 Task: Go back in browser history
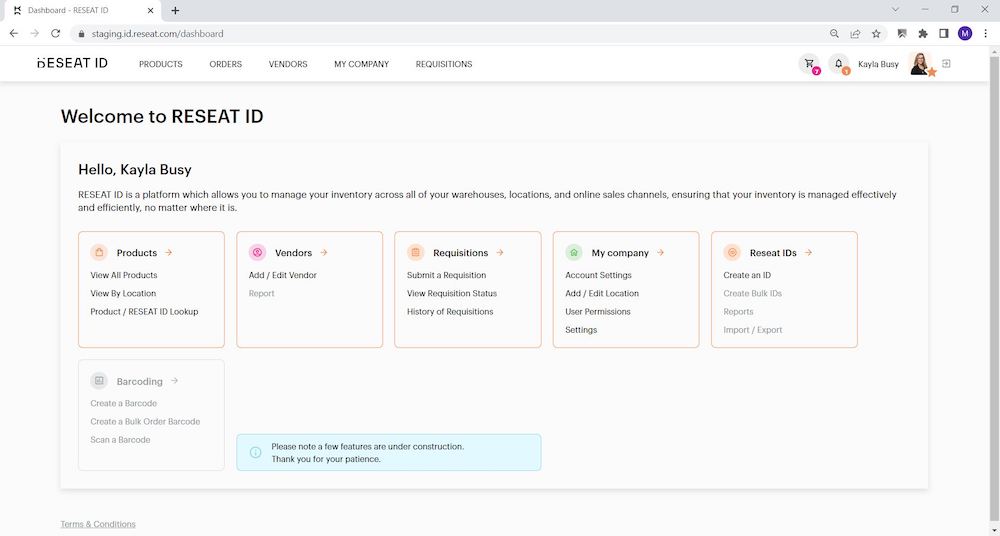pos(14,33)
